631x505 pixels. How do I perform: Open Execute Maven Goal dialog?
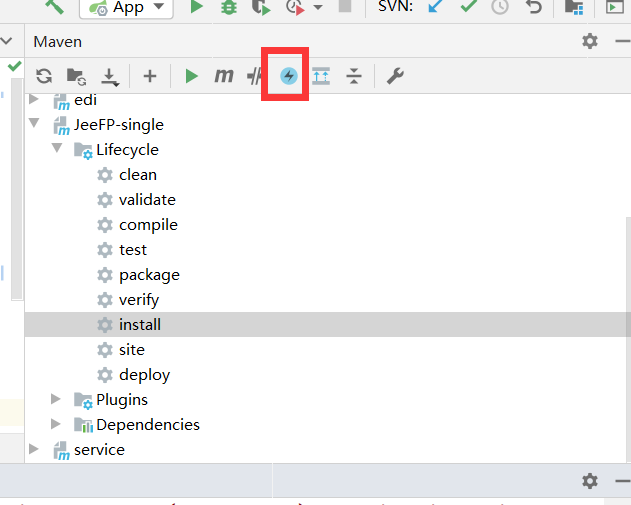pos(224,75)
